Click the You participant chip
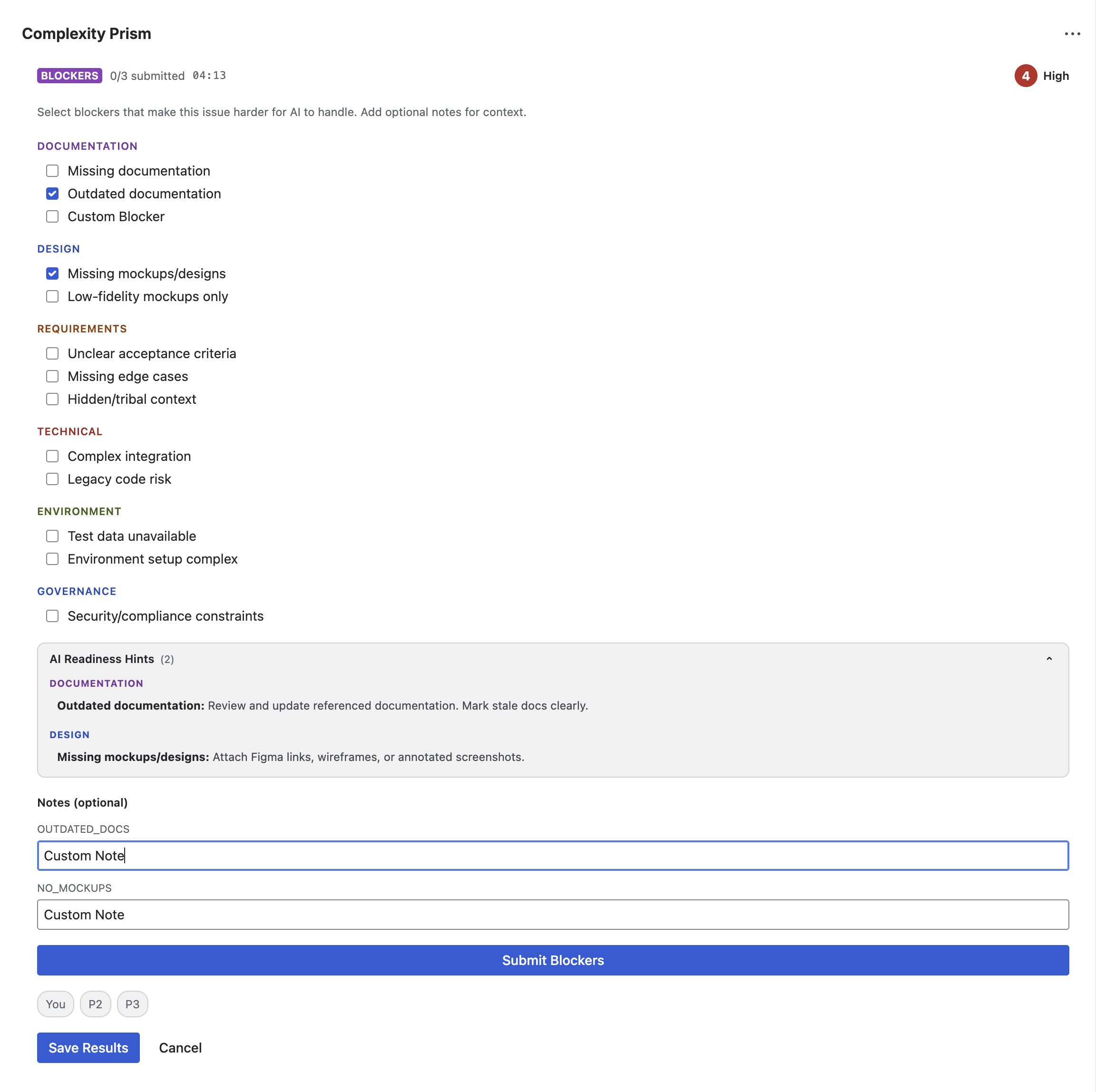Image resolution: width=1096 pixels, height=1092 pixels. point(56,1004)
